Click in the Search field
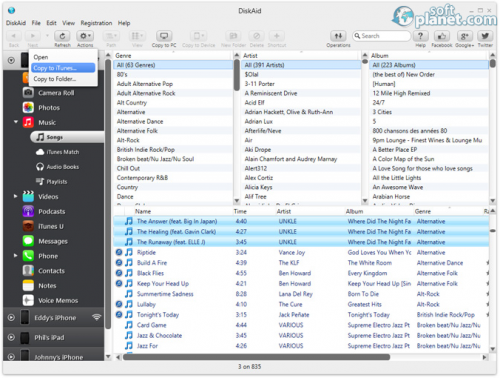 pyautogui.click(x=381, y=36)
